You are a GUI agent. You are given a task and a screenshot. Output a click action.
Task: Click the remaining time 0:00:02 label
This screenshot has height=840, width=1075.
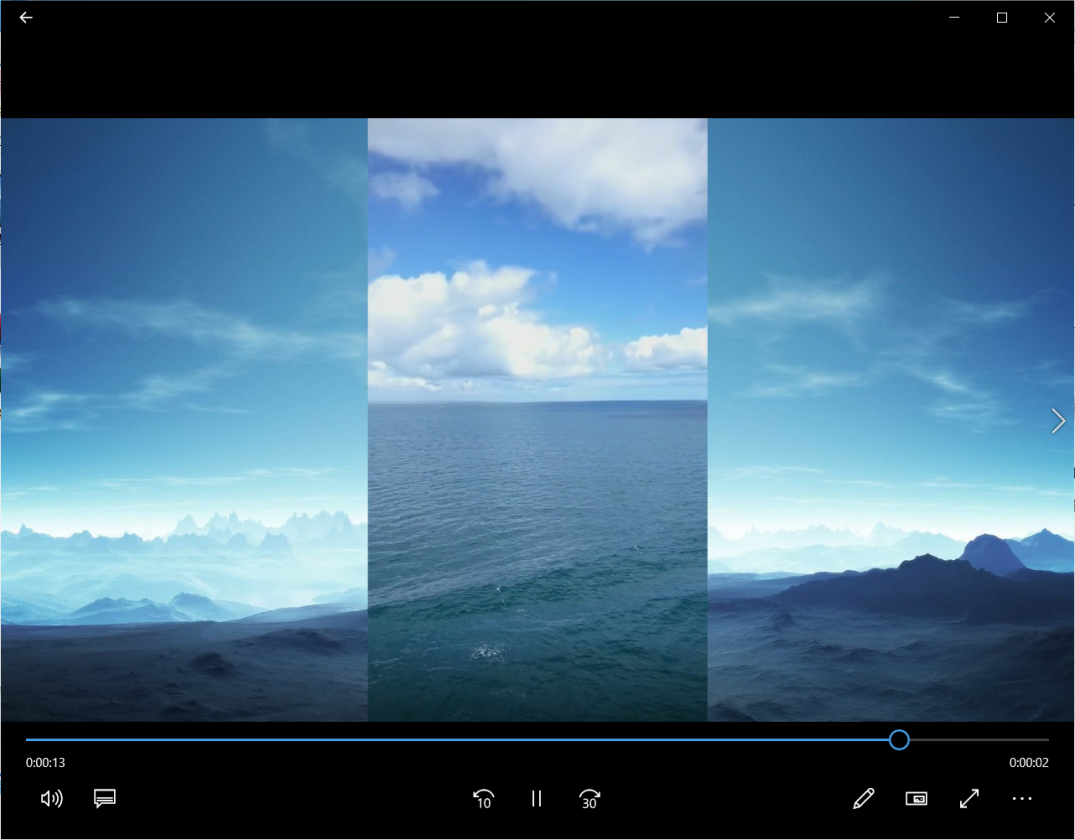pyautogui.click(x=1028, y=763)
